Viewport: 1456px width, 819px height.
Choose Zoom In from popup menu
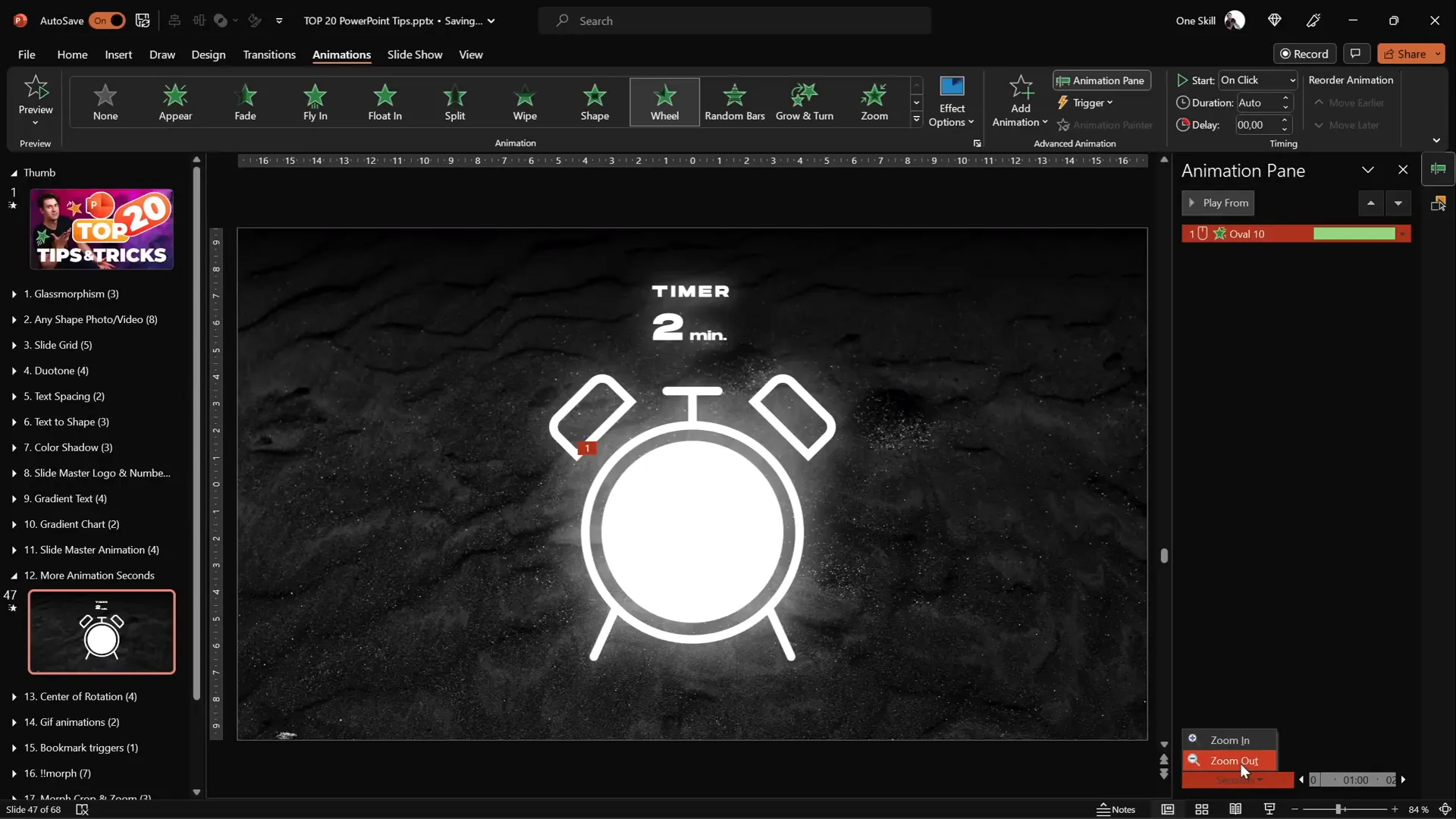point(1228,740)
